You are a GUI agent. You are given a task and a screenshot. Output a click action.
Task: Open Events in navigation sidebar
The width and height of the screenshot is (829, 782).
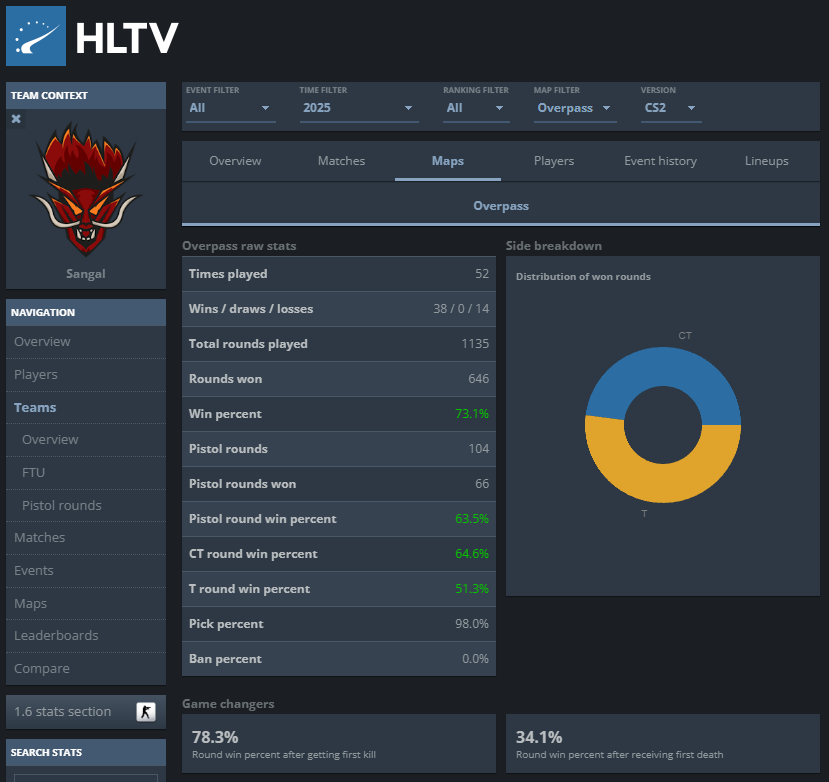(86, 570)
